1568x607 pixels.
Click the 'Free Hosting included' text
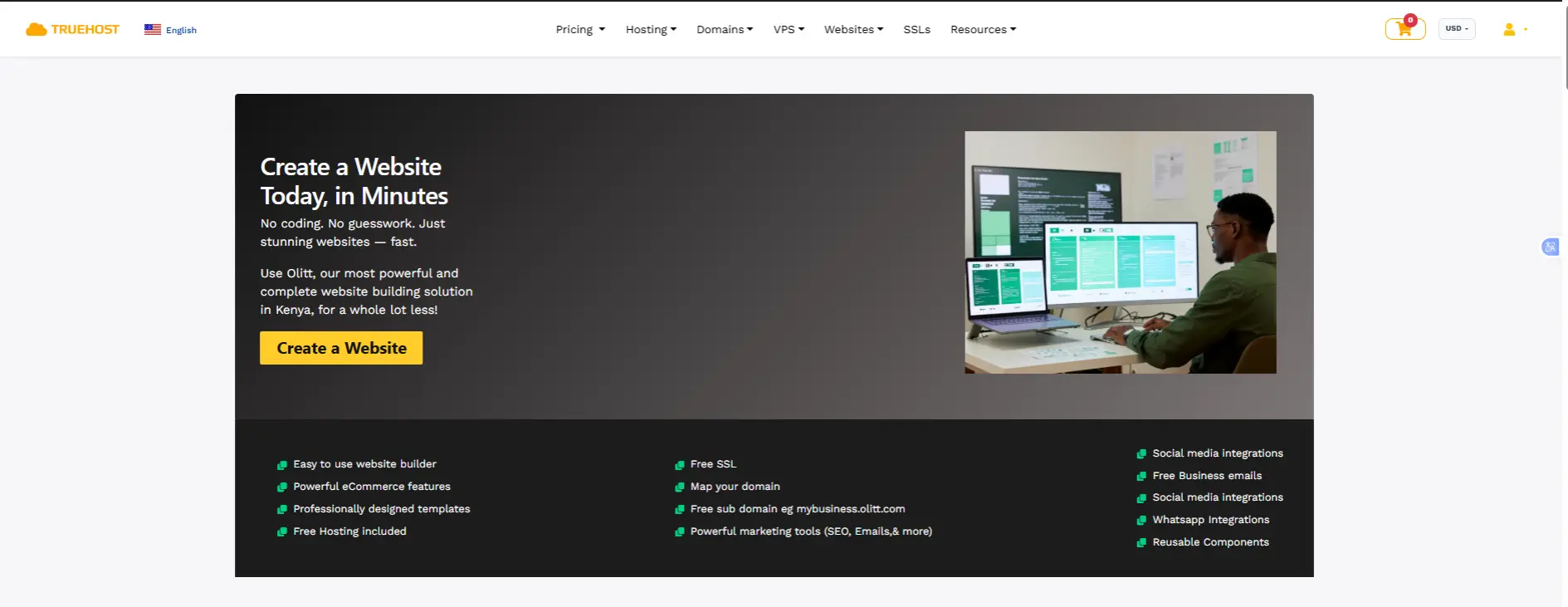(349, 531)
